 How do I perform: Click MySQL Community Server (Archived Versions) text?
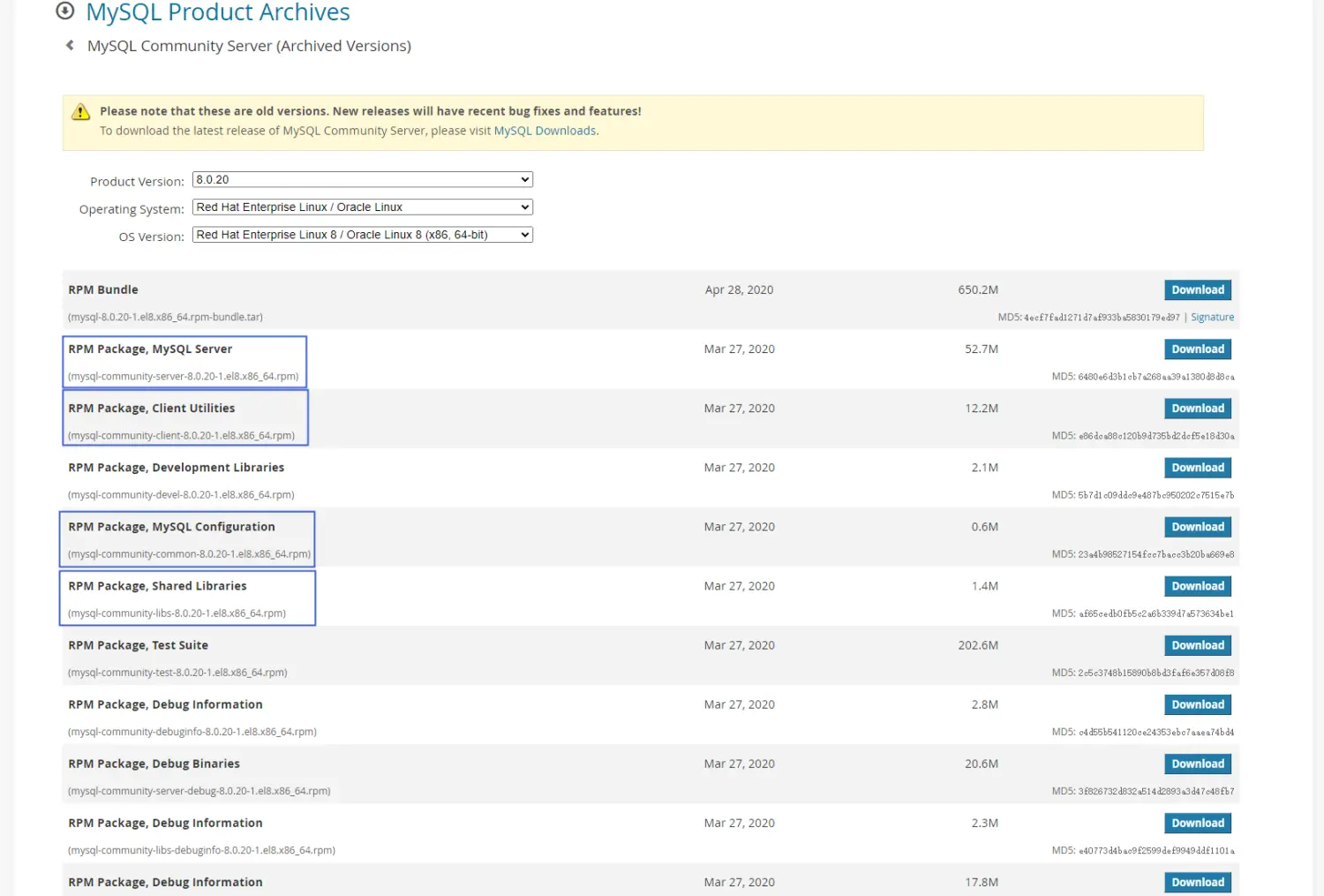pos(249,46)
